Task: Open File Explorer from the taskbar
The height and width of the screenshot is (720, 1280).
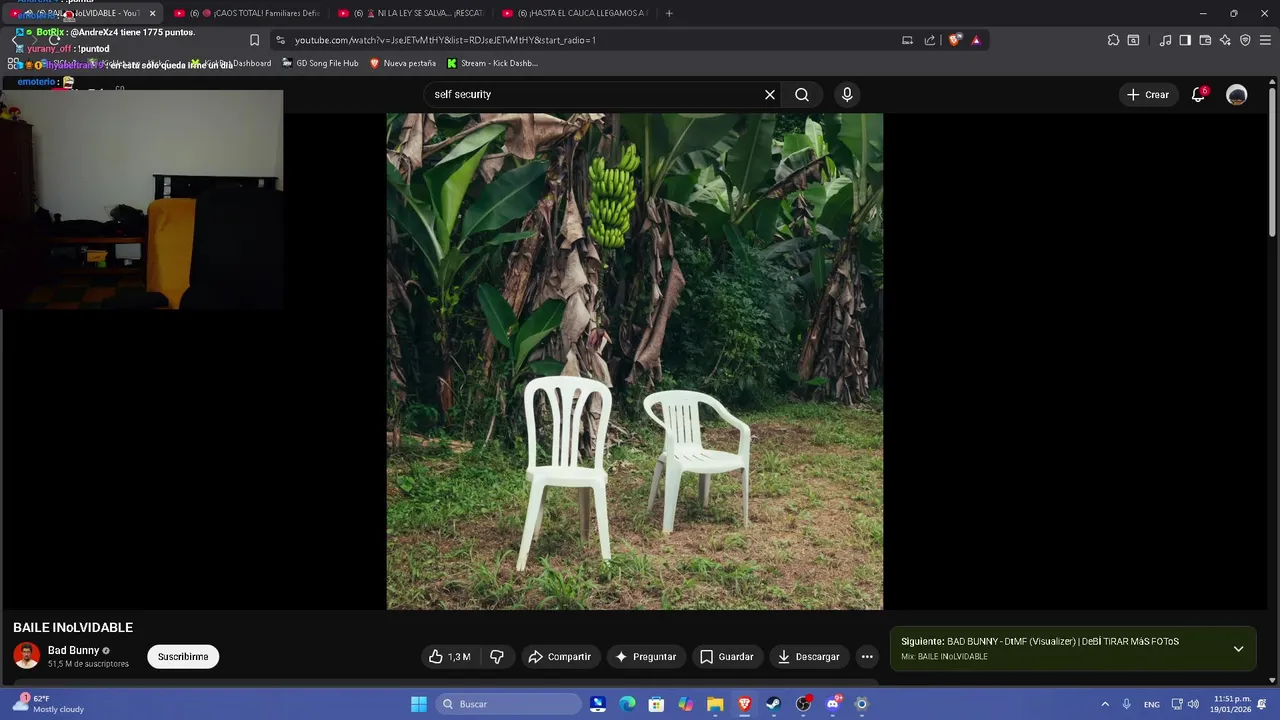Action: (715, 704)
